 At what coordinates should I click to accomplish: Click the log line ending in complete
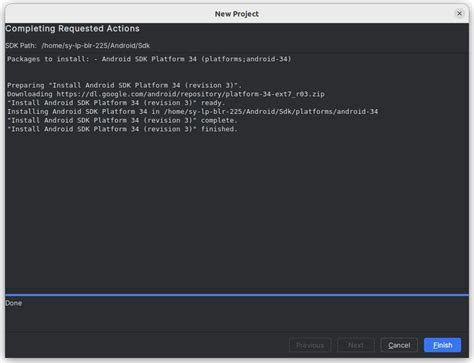click(122, 120)
